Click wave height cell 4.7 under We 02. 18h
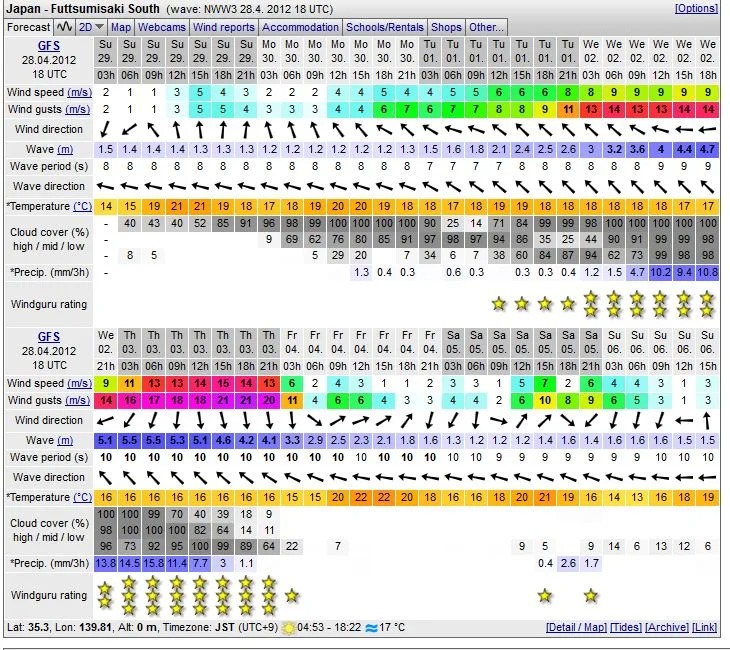730x650 pixels. [707, 149]
